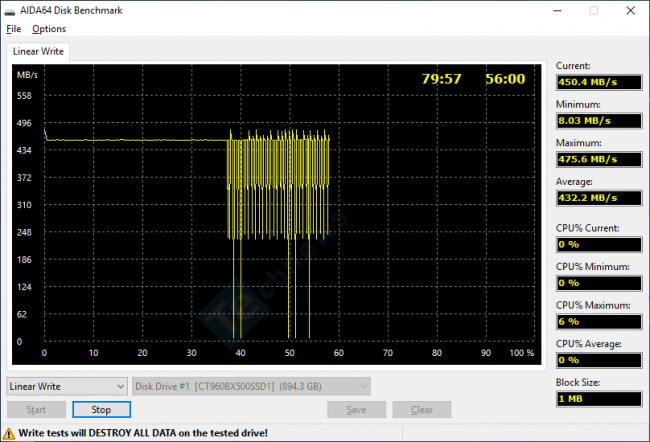The width and height of the screenshot is (650, 442).
Task: Click the 100 % label on graph axis
Action: tap(521, 353)
